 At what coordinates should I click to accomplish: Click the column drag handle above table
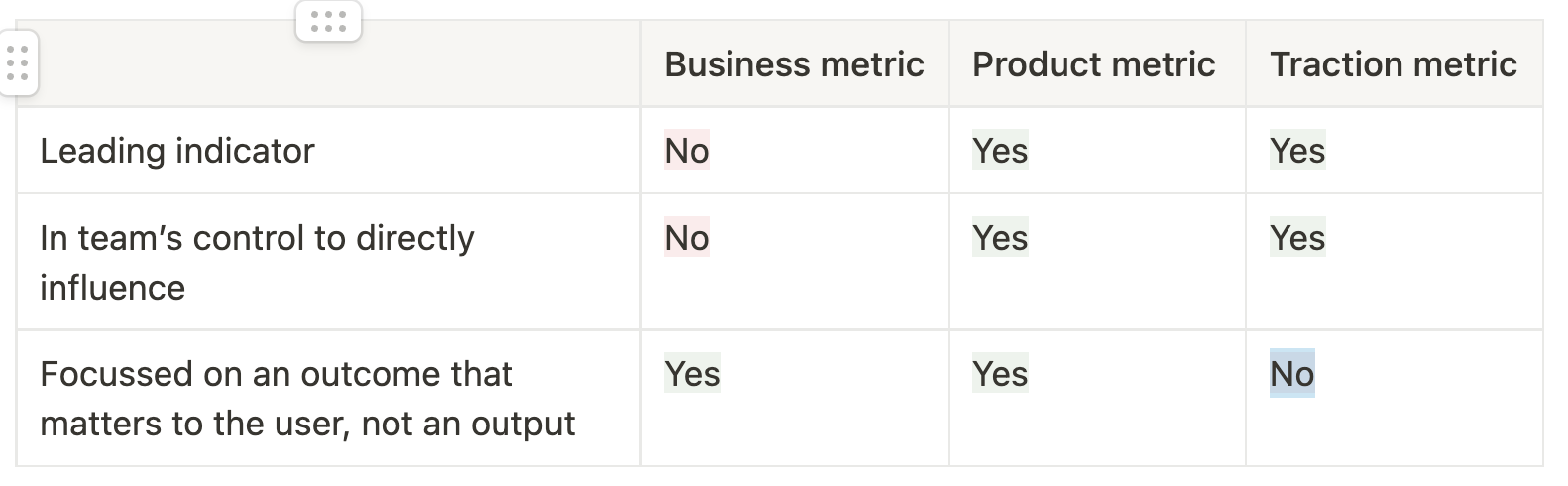click(x=328, y=21)
